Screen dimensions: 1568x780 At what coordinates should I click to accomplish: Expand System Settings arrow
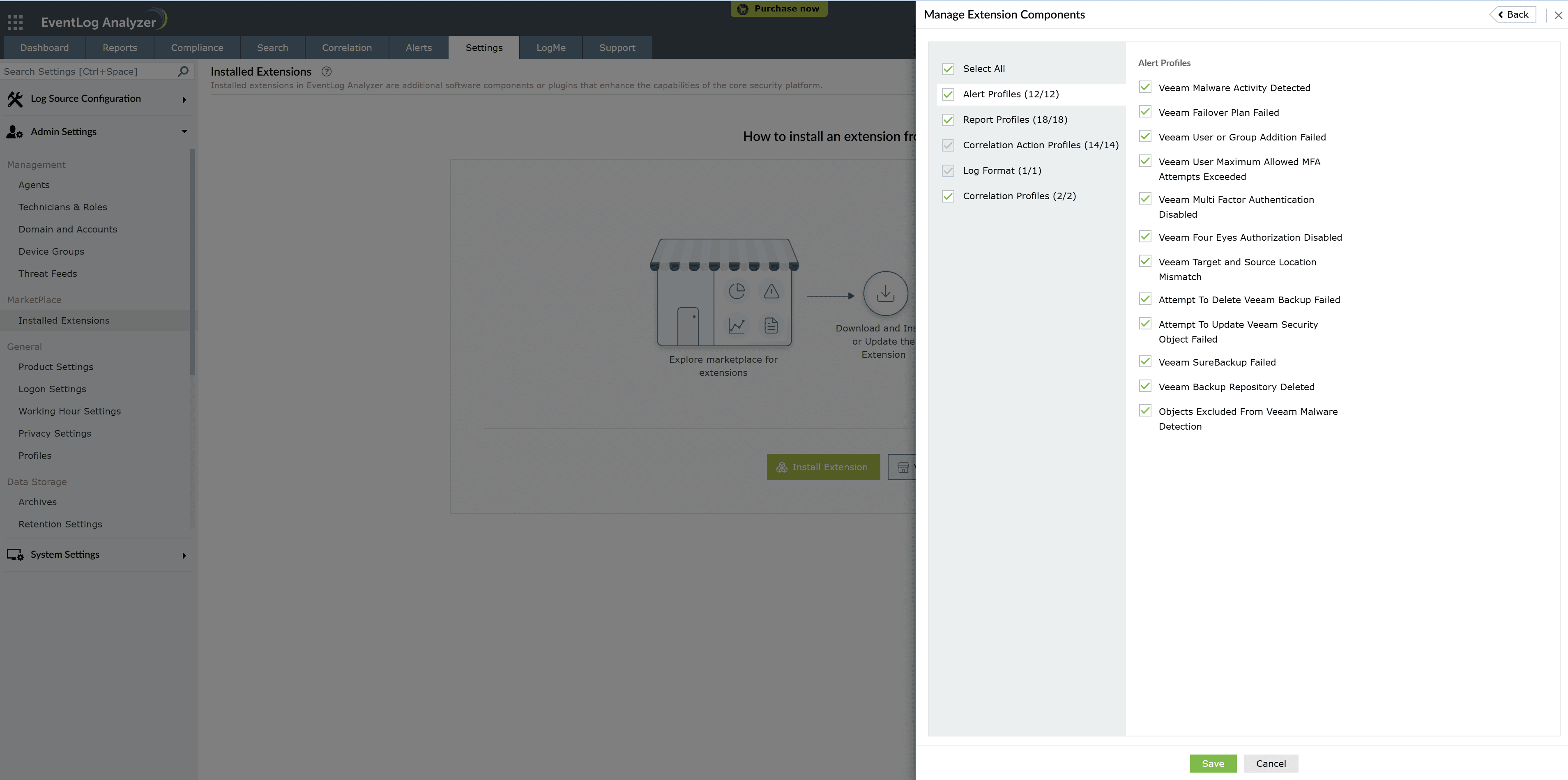(x=184, y=555)
